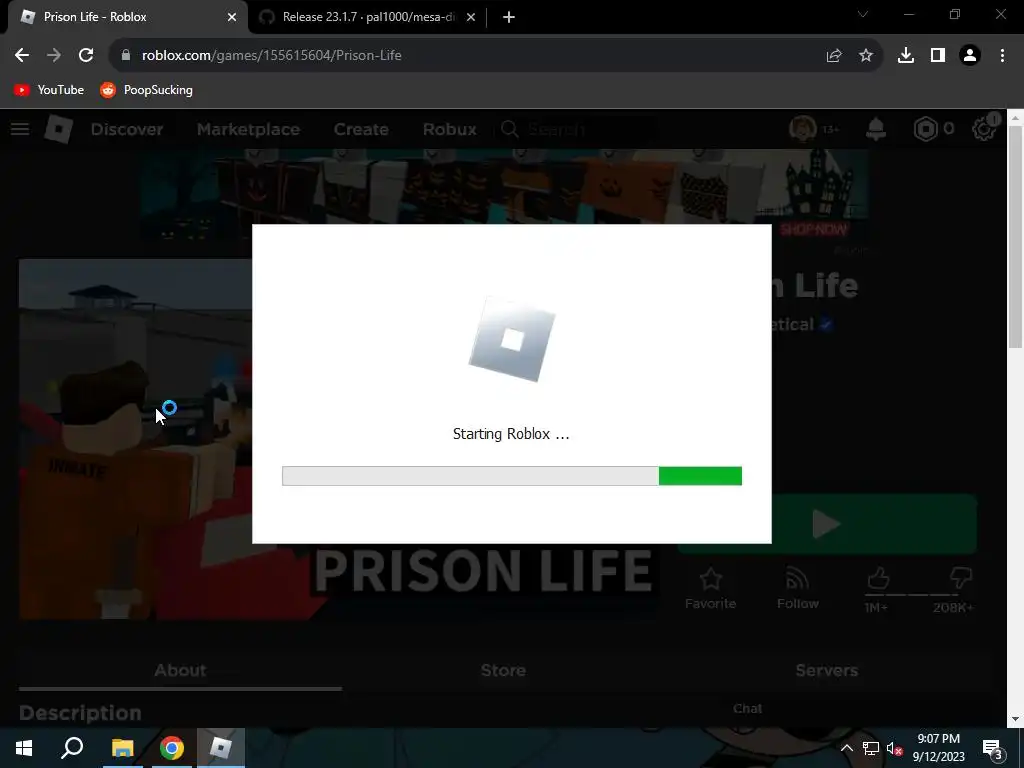Open the Robux balance icon
1024x768 pixels.
click(925, 129)
